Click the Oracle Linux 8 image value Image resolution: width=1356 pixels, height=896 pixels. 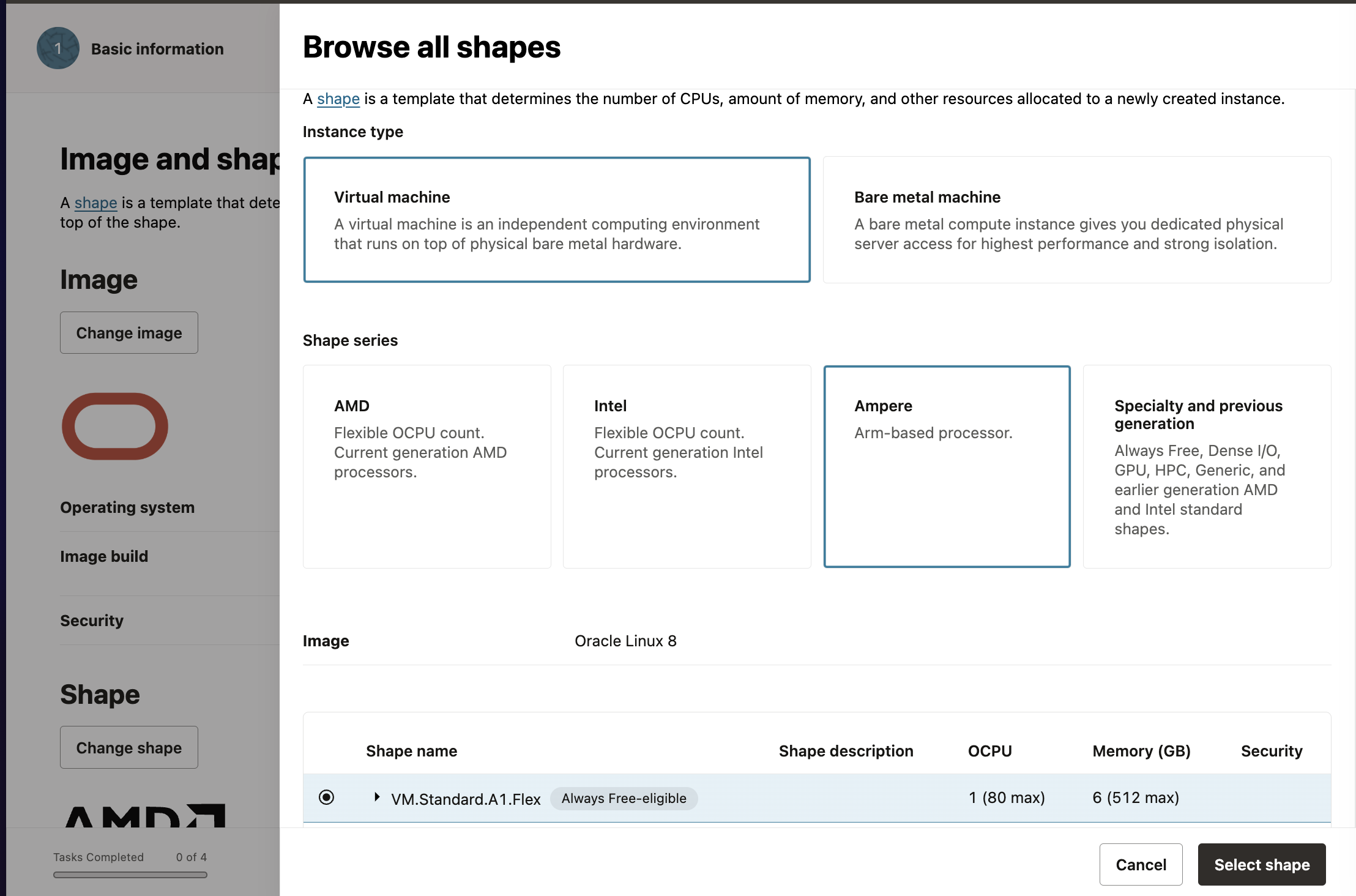click(x=625, y=641)
